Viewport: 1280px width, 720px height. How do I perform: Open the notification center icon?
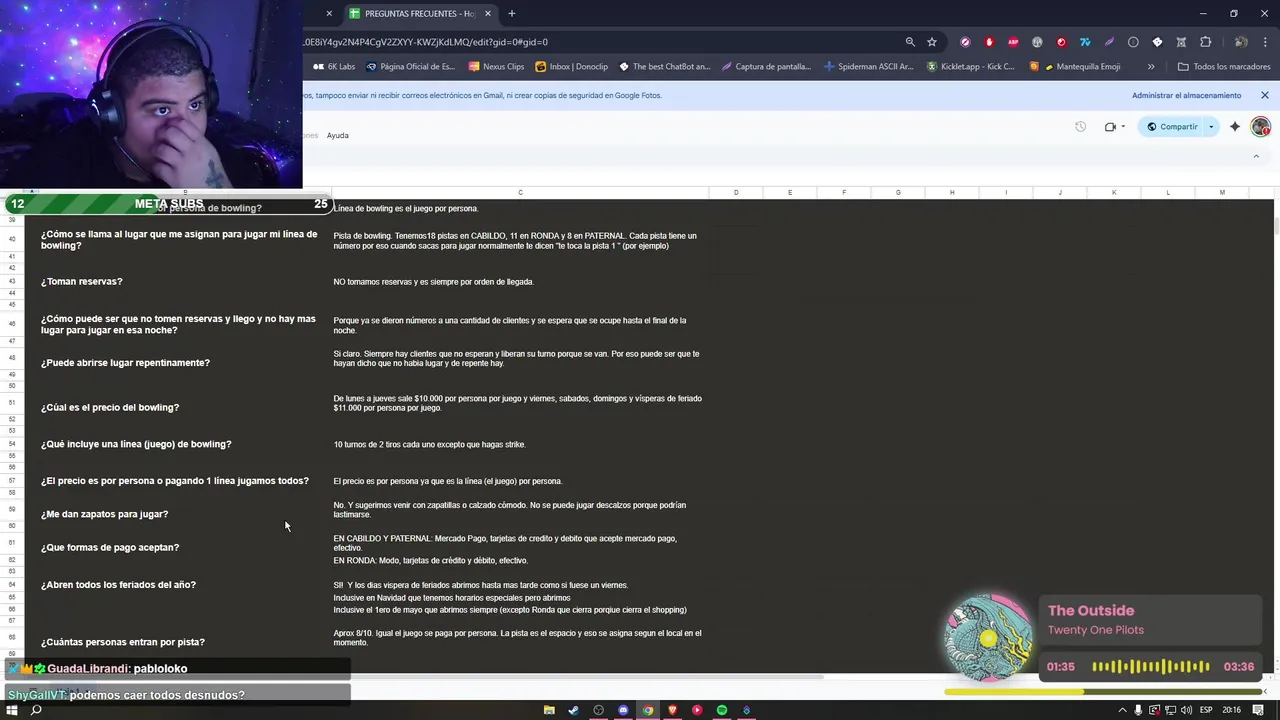pyautogui.click(x=1258, y=710)
